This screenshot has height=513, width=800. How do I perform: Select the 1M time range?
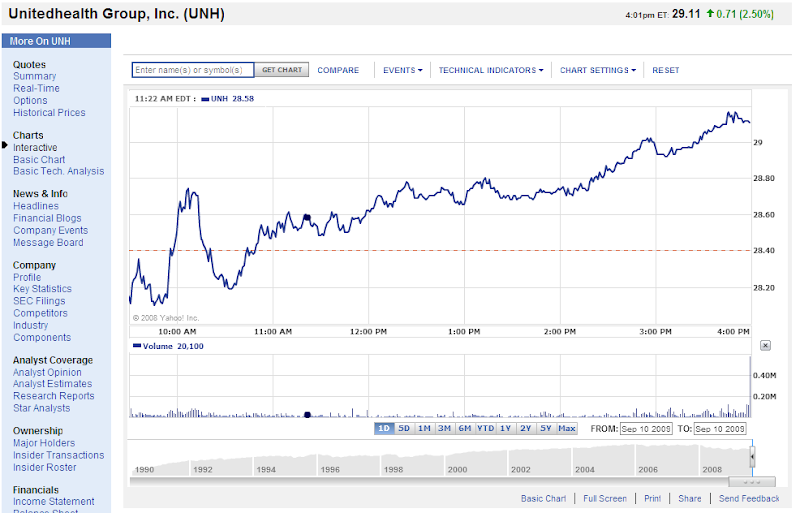[424, 428]
